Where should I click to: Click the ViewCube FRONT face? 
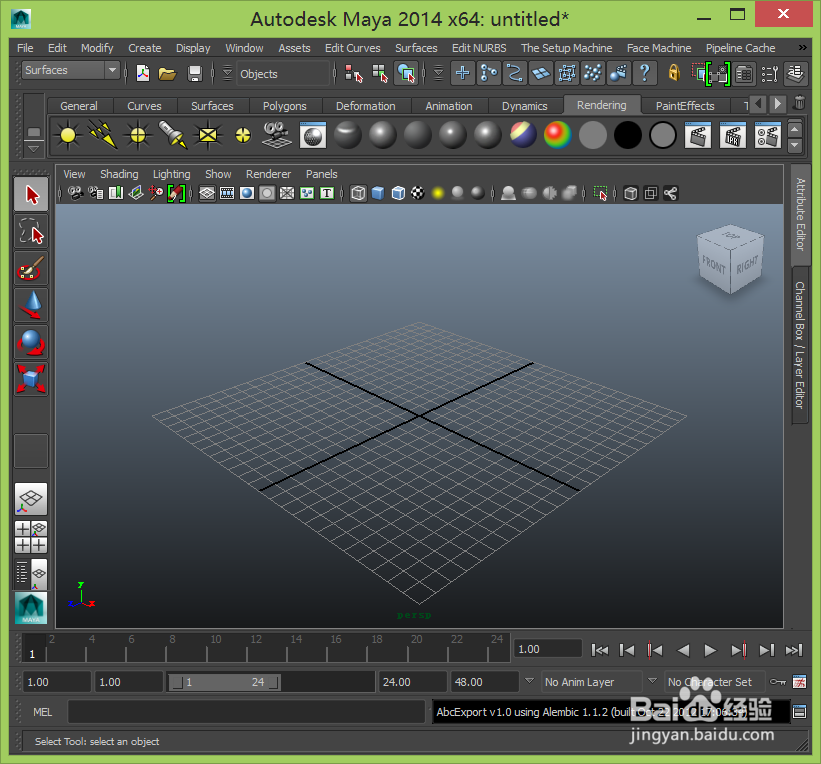714,265
